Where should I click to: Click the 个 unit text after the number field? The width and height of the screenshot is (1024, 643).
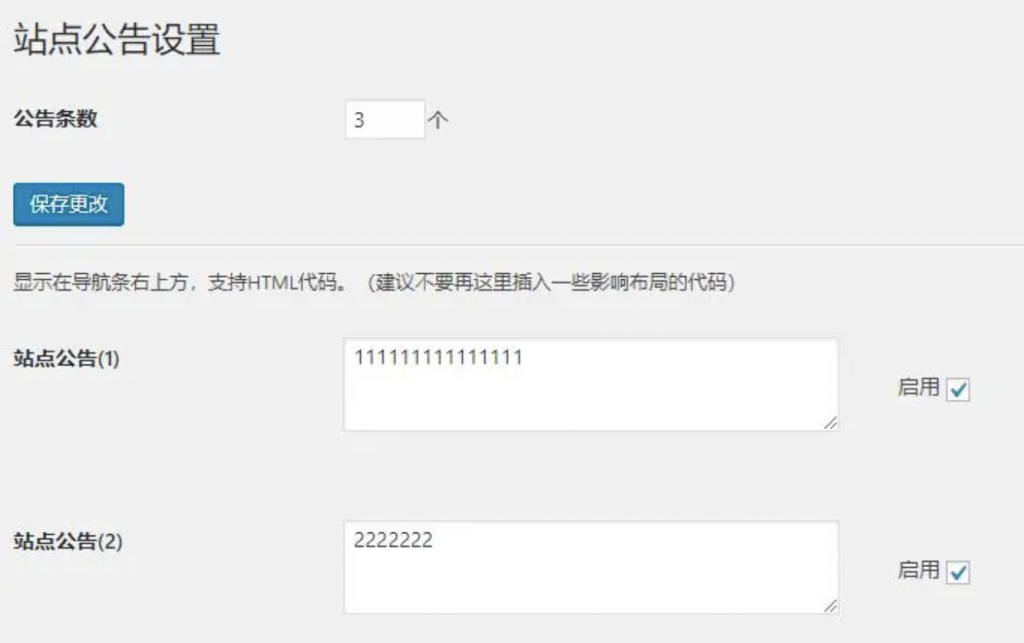click(438, 120)
